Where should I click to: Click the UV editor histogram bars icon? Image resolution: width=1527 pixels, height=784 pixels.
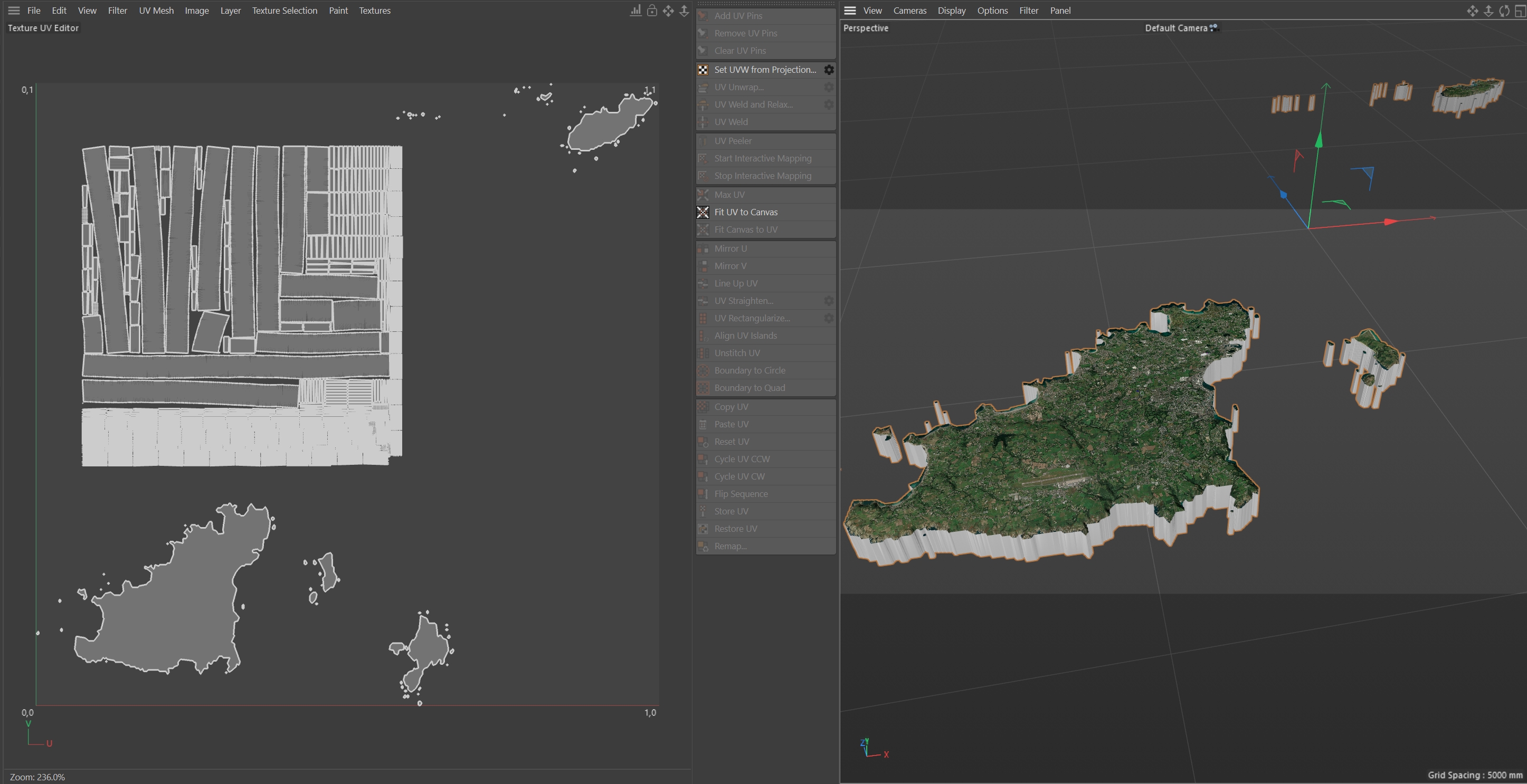(636, 11)
